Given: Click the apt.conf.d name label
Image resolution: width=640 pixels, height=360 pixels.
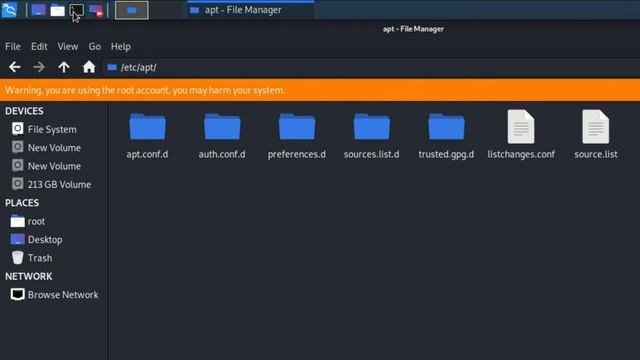Looking at the screenshot, I should [147, 154].
